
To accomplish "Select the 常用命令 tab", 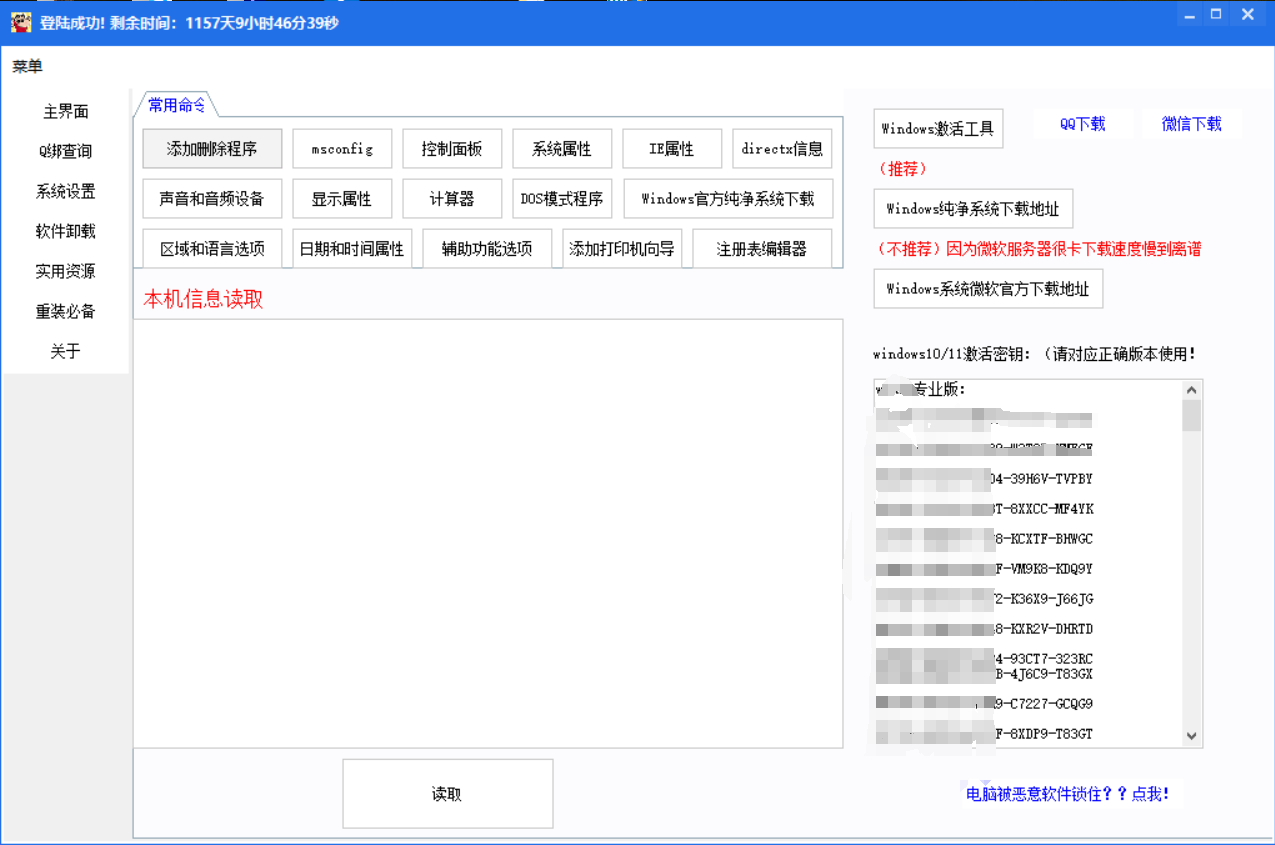I will [x=177, y=104].
